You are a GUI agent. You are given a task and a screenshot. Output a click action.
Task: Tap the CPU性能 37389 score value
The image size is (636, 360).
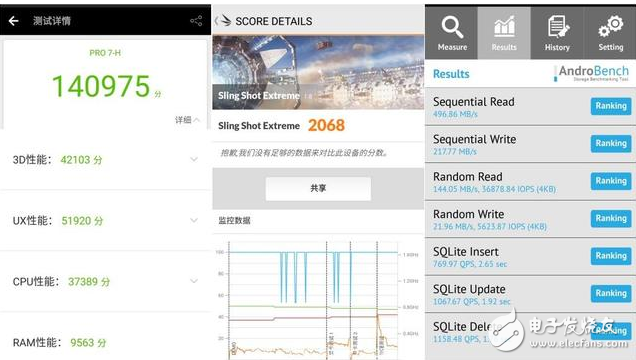(89, 281)
